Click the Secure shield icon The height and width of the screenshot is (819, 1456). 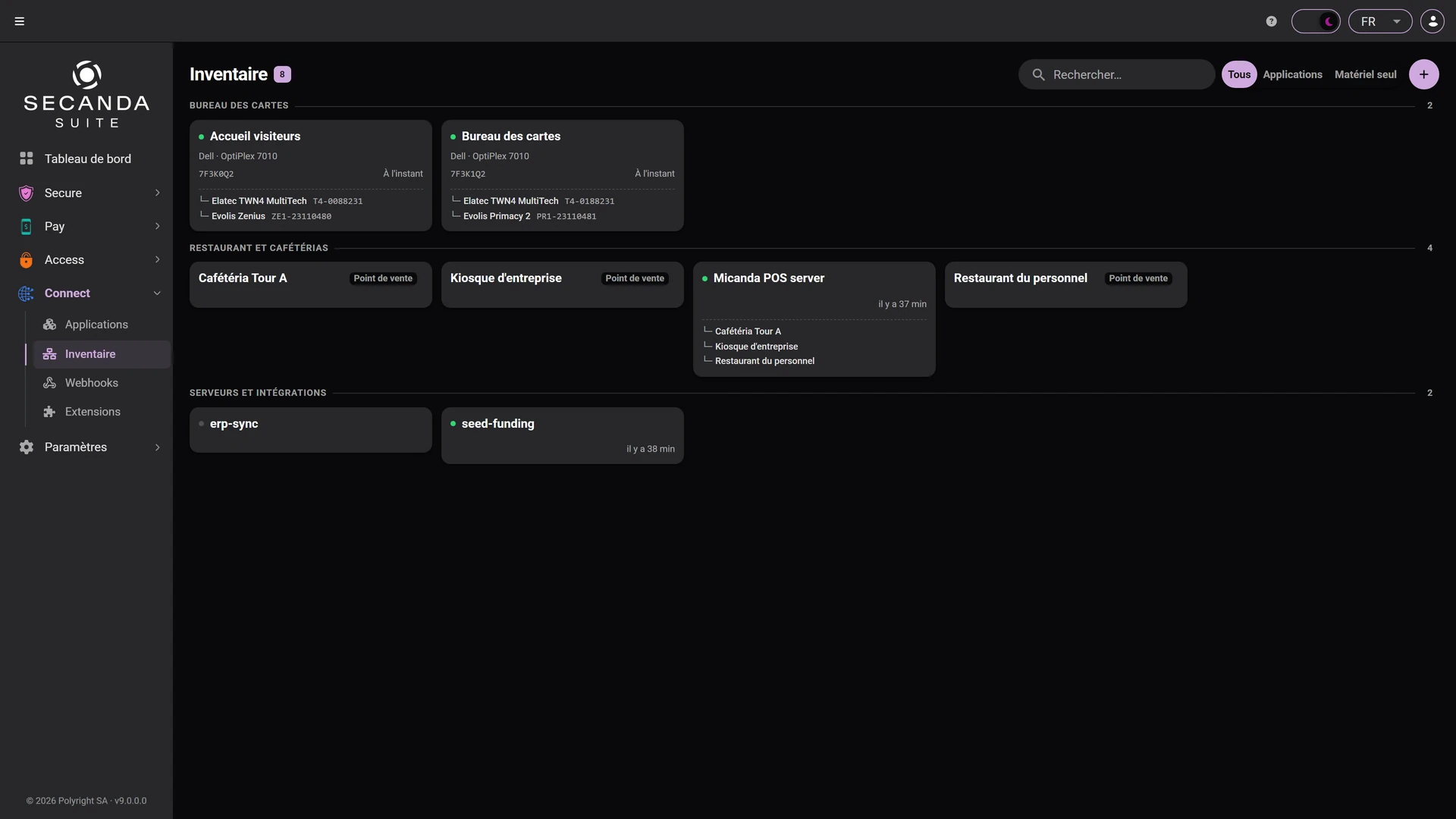(x=27, y=193)
